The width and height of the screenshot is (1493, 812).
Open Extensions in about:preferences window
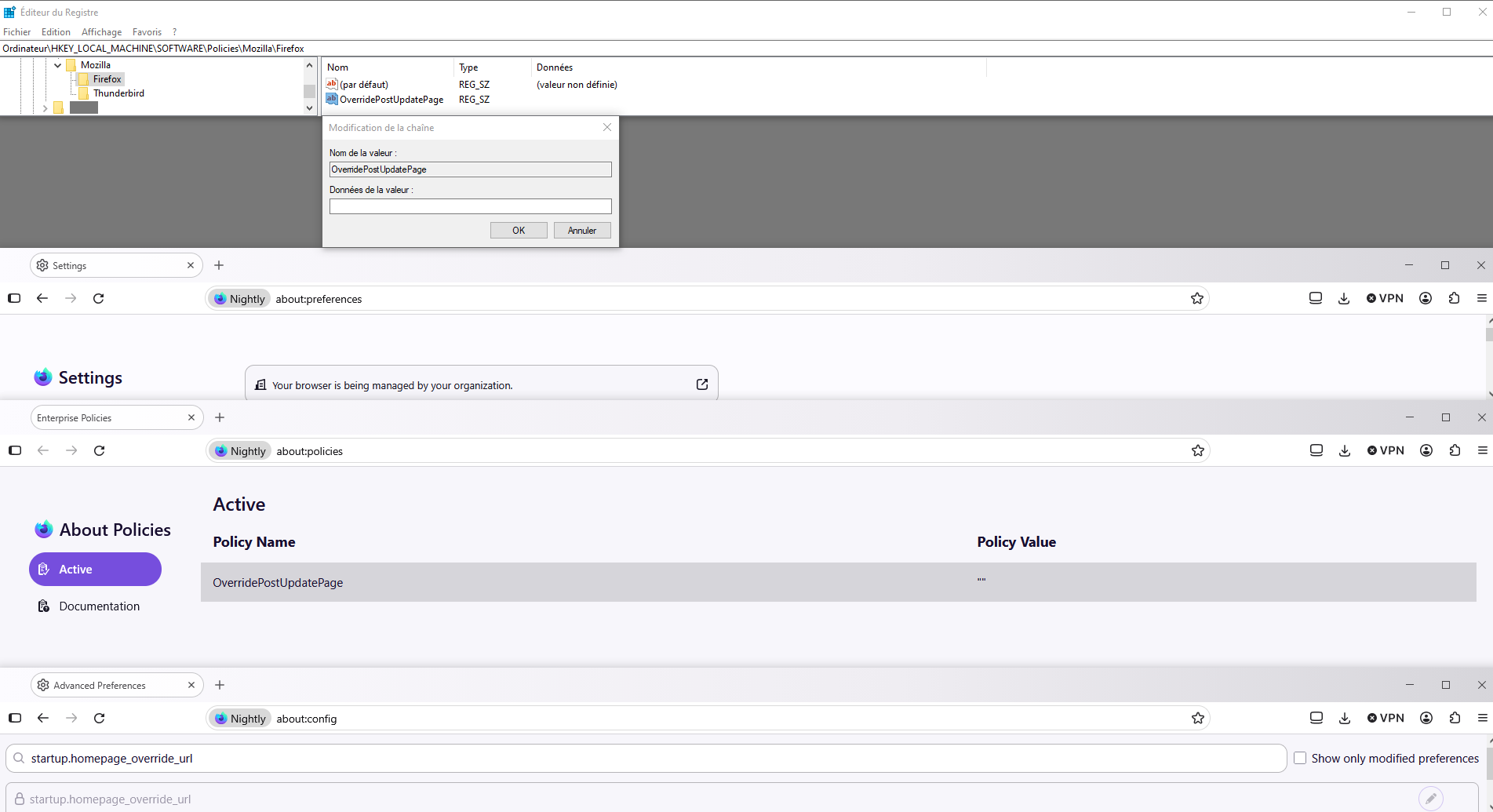click(1454, 298)
